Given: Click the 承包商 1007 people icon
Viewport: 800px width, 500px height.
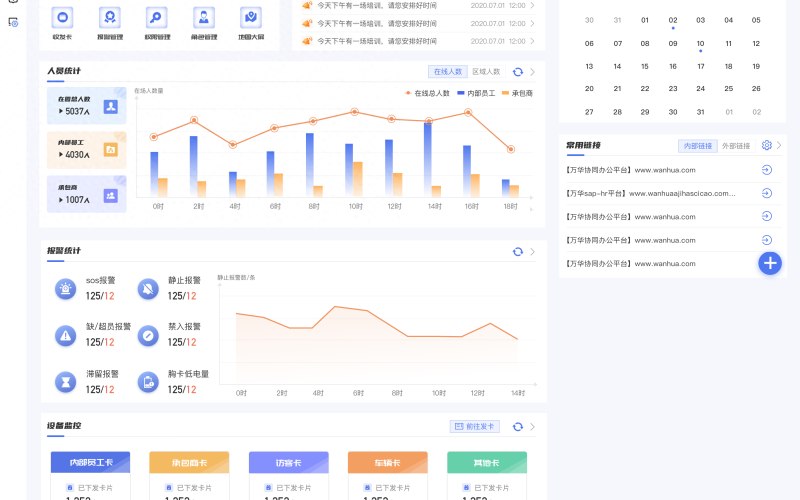Looking at the screenshot, I should tap(111, 195).
